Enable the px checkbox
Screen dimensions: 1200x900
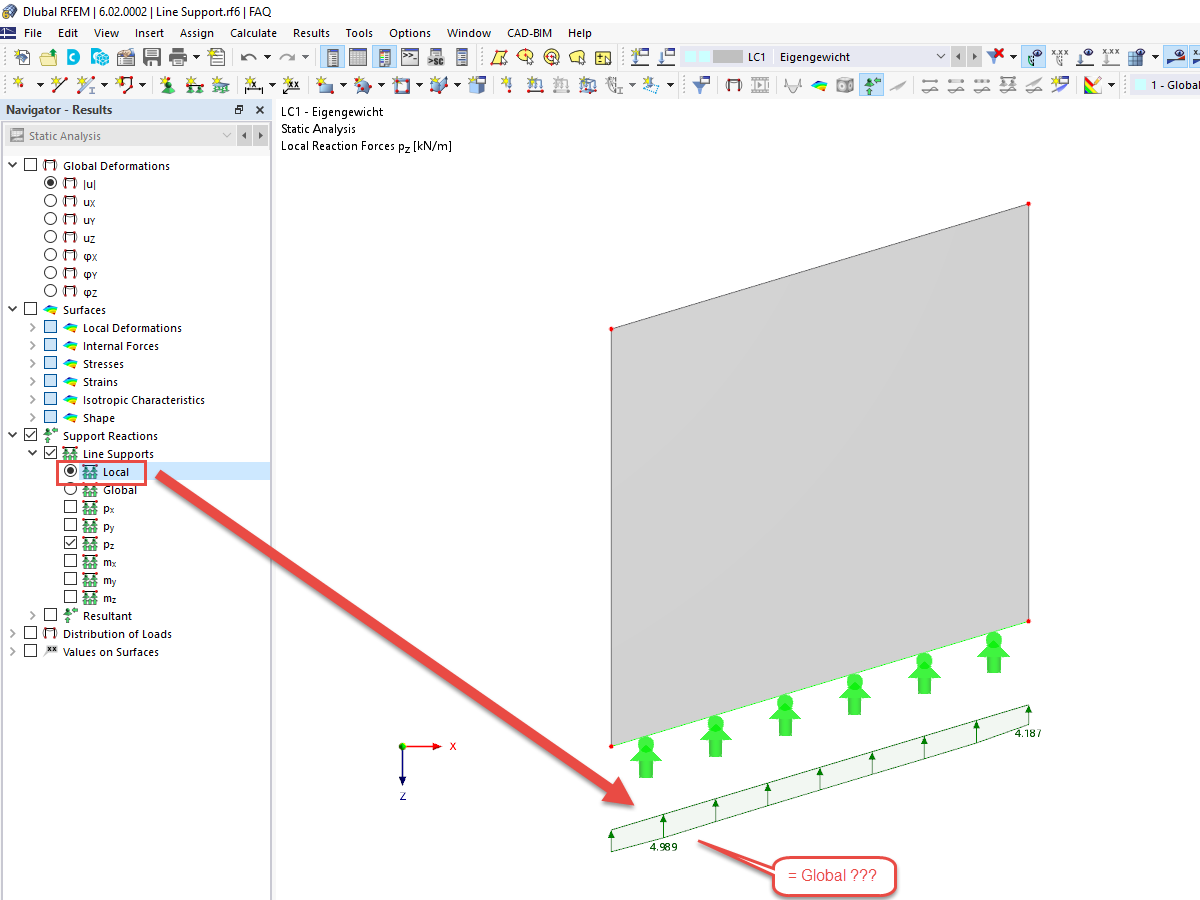(70, 507)
